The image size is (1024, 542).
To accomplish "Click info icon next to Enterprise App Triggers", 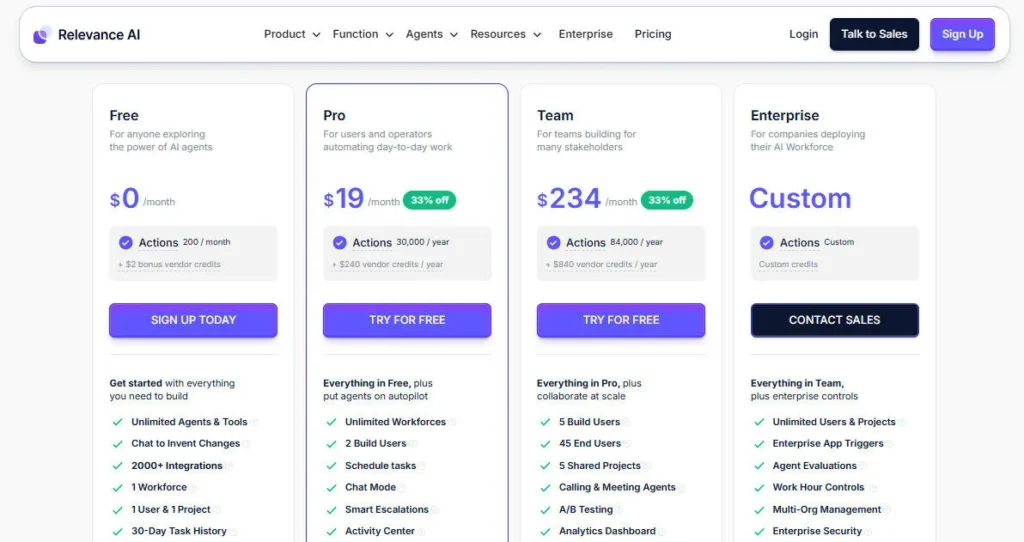I will click(891, 444).
